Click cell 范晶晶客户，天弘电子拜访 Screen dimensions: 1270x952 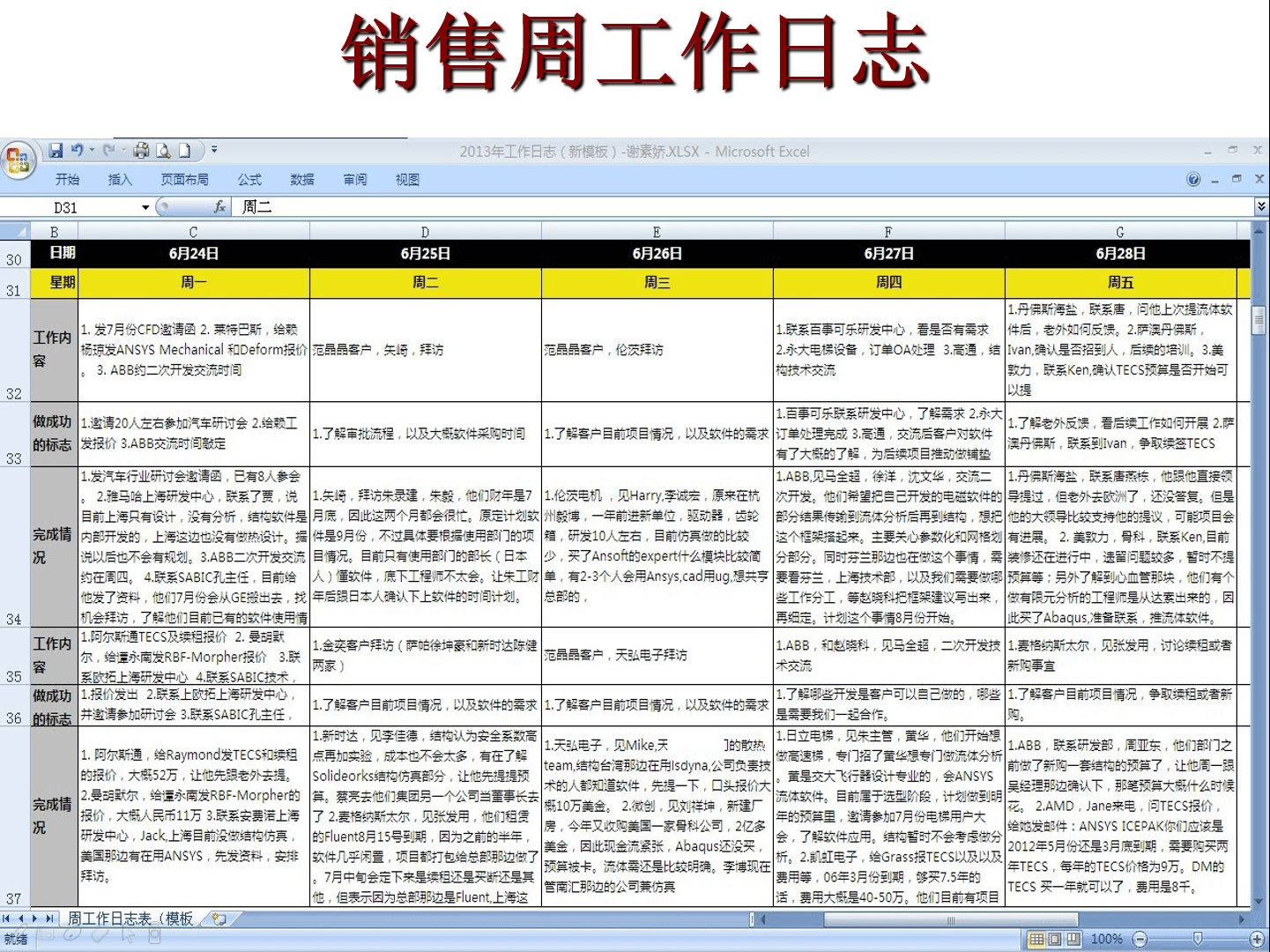click(x=657, y=656)
